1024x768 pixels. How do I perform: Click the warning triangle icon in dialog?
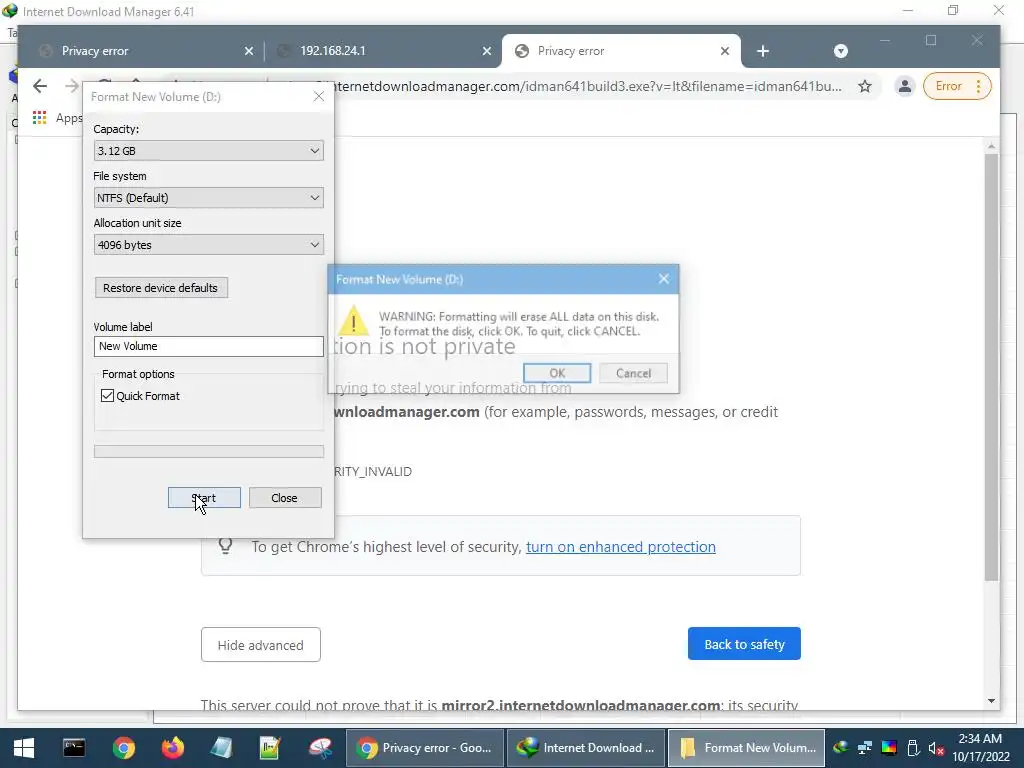pos(353,321)
